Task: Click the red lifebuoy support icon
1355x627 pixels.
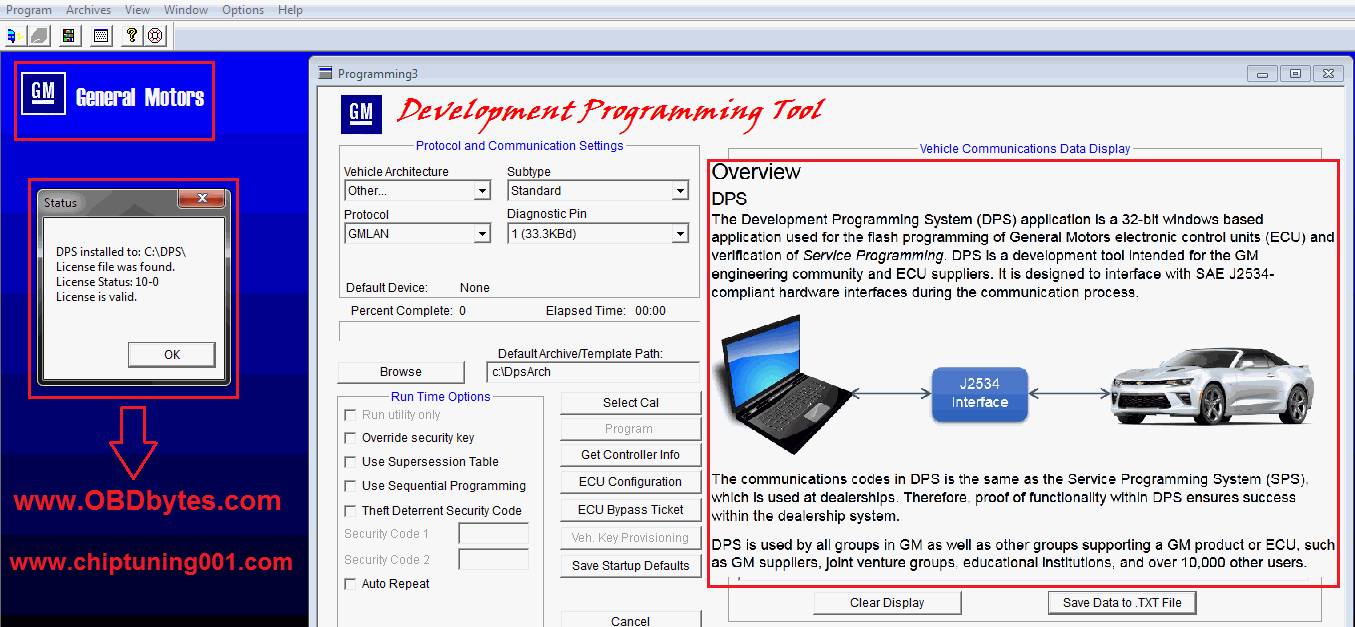Action: (x=155, y=36)
